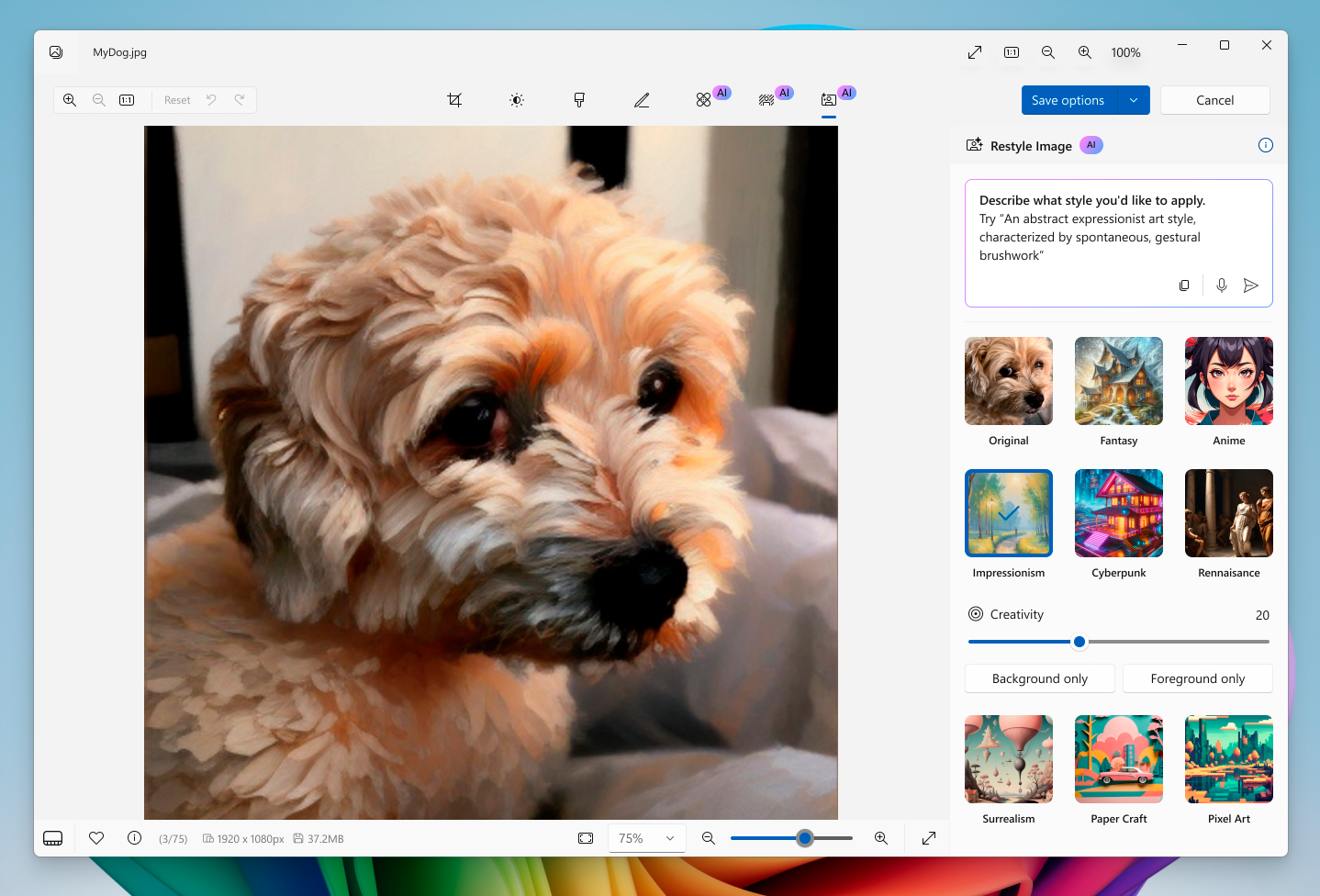This screenshot has height=896, width=1320.
Task: Click the fit to window icon
Action: point(586,838)
